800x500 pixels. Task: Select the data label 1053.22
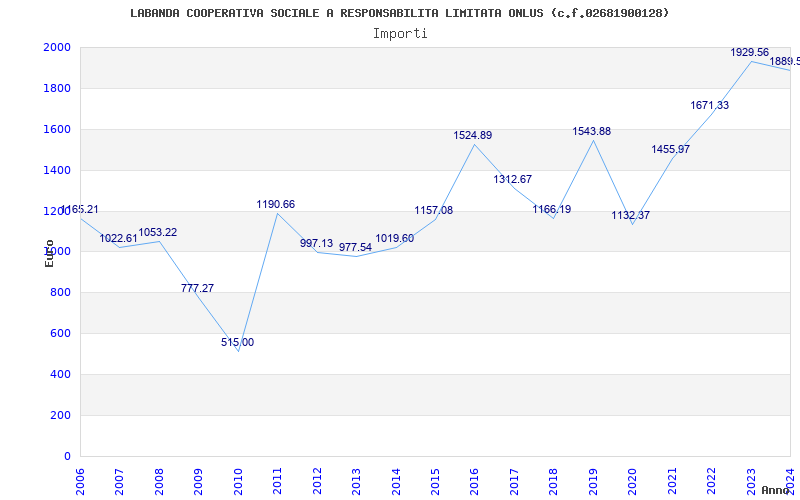(x=158, y=232)
